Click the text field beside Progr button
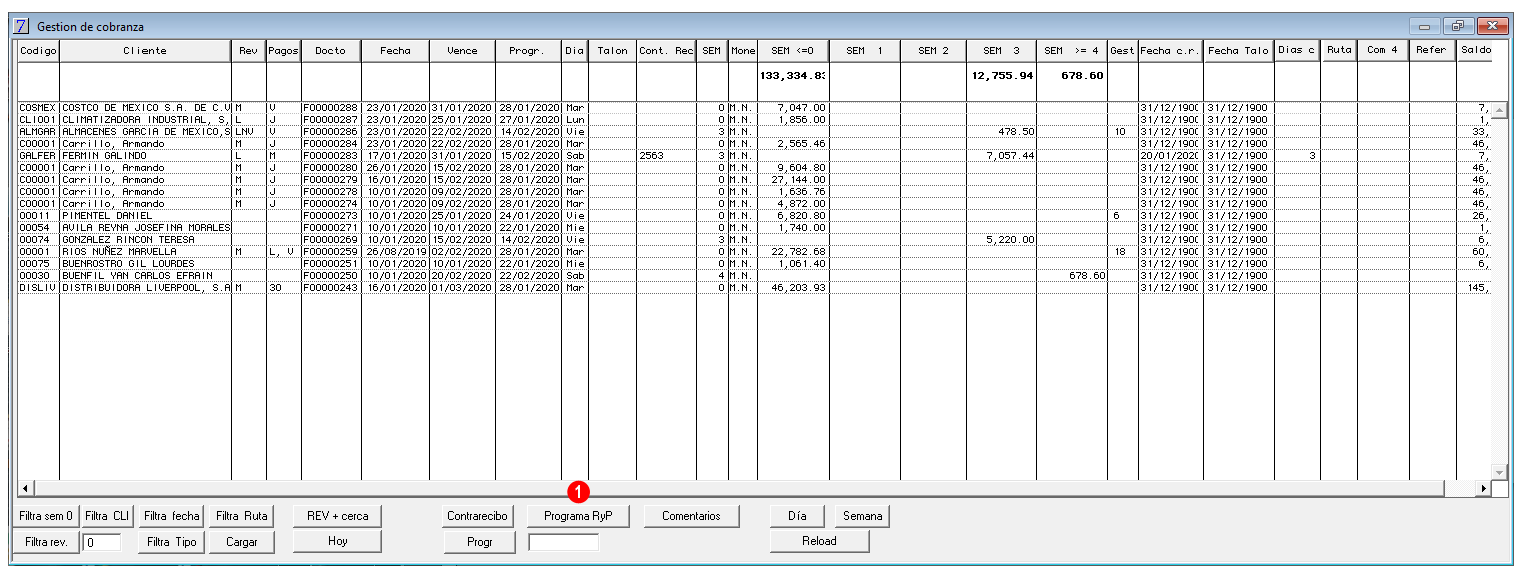1523x570 pixels. point(563,542)
